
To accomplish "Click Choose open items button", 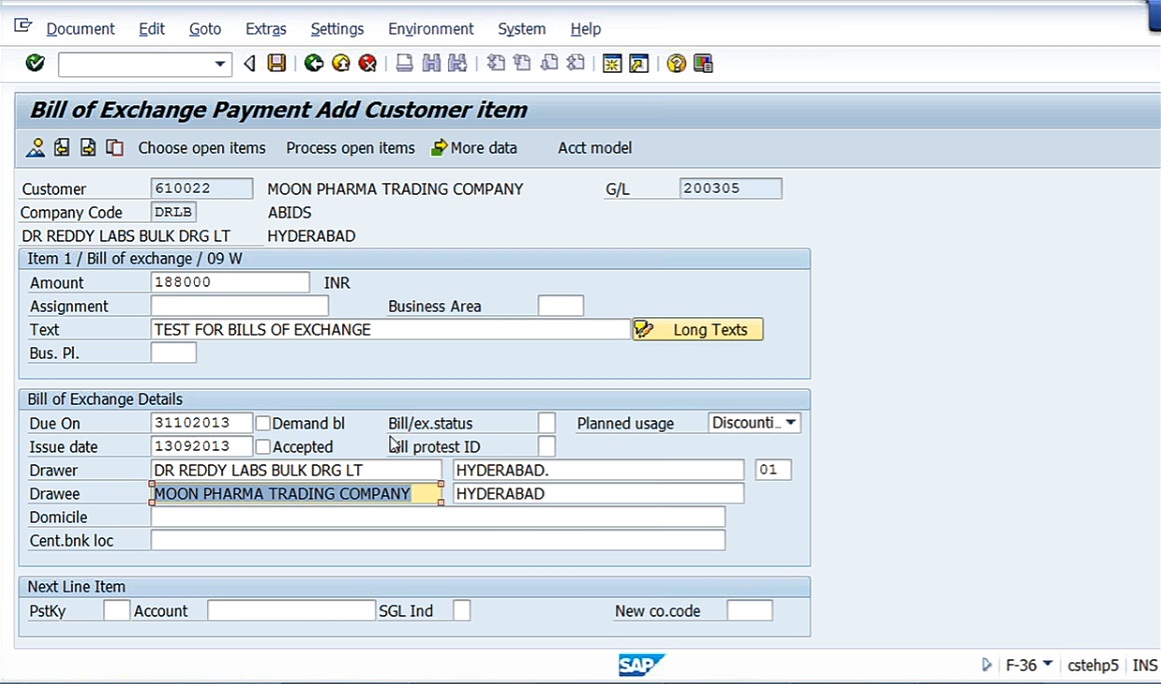I will (x=201, y=148).
